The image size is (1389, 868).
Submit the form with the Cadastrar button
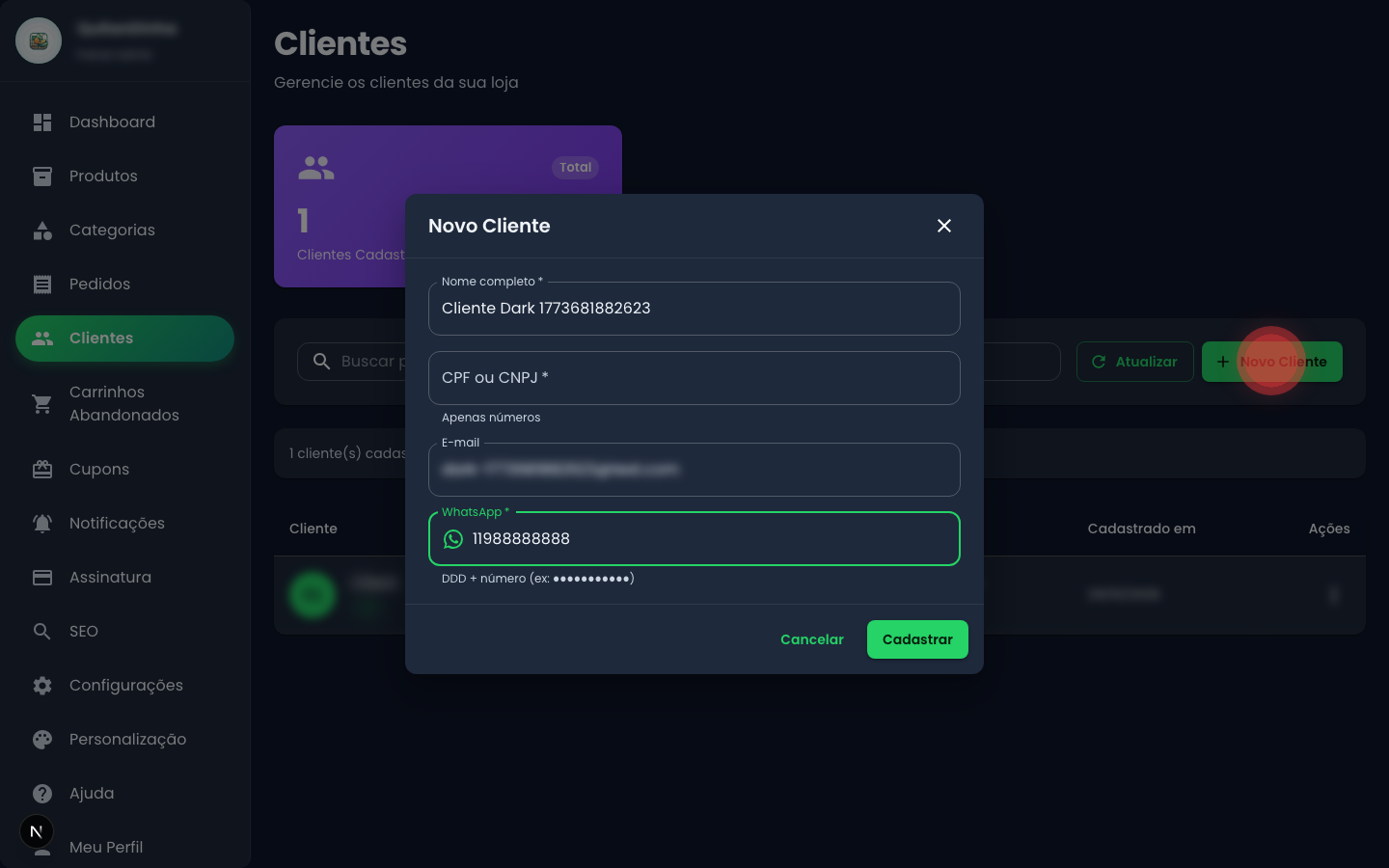(917, 639)
